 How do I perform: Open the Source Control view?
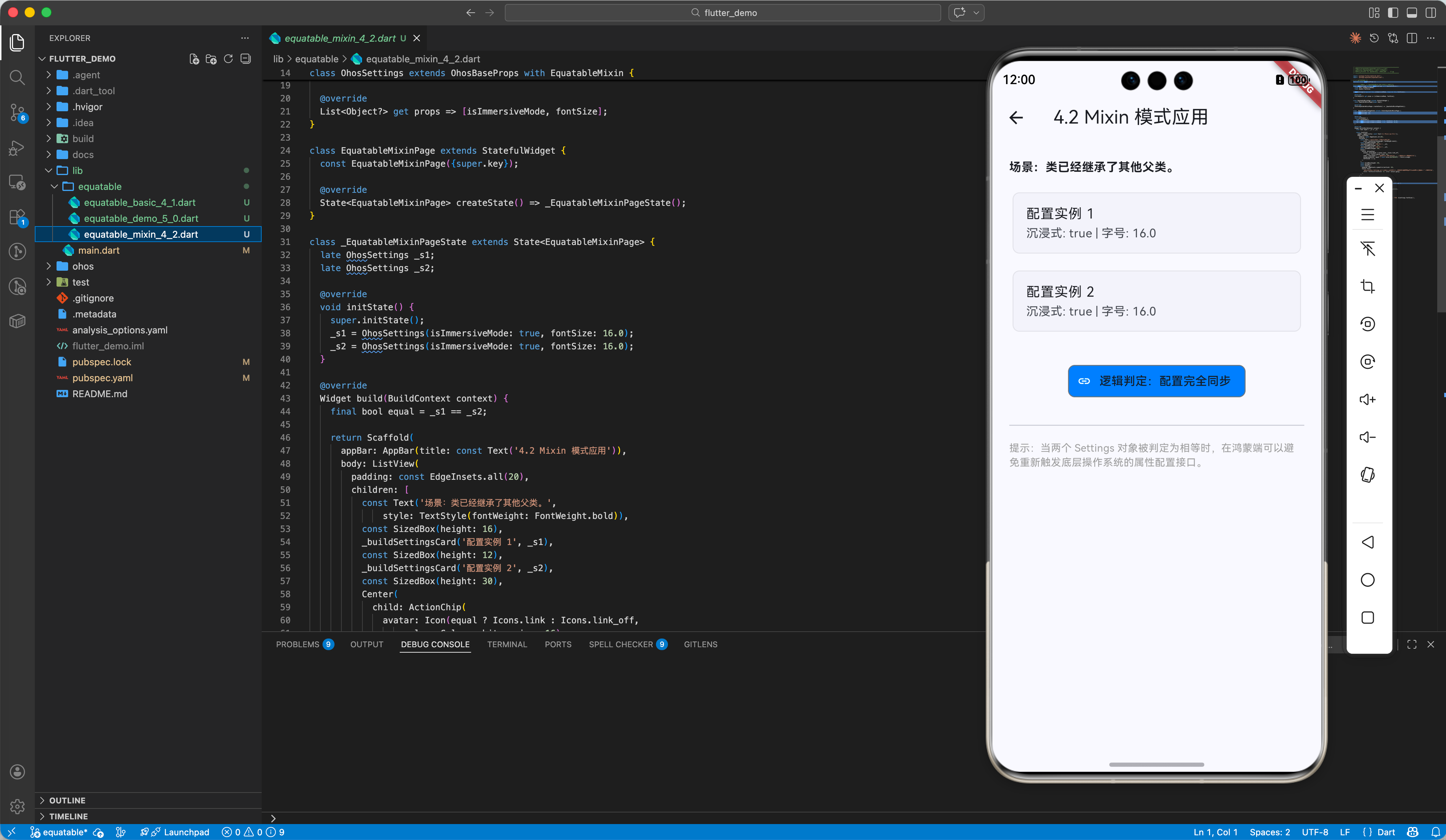click(x=17, y=112)
